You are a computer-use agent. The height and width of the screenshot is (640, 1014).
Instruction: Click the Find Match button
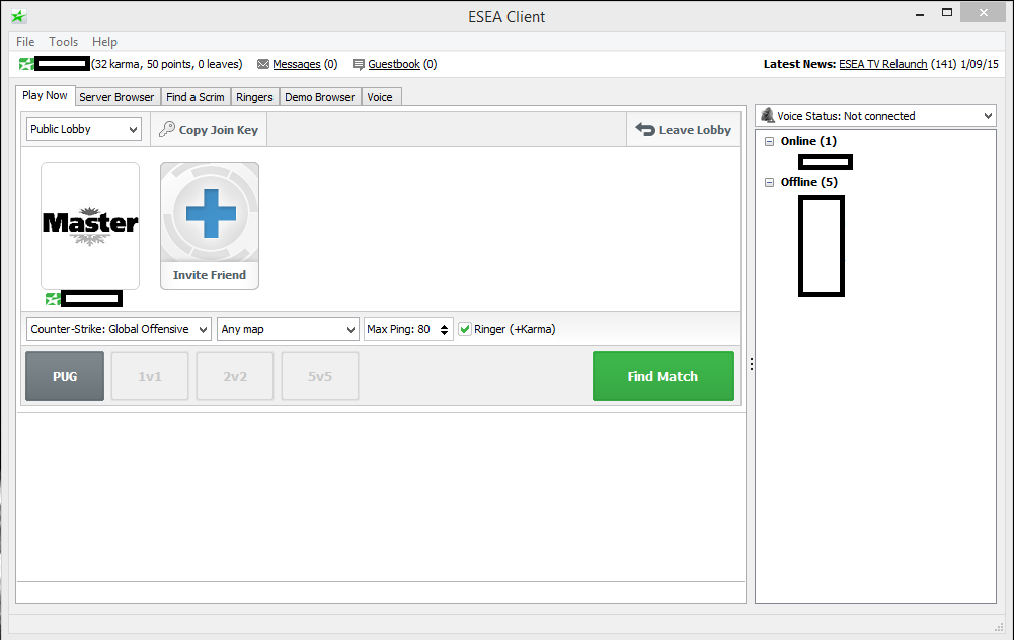point(663,376)
